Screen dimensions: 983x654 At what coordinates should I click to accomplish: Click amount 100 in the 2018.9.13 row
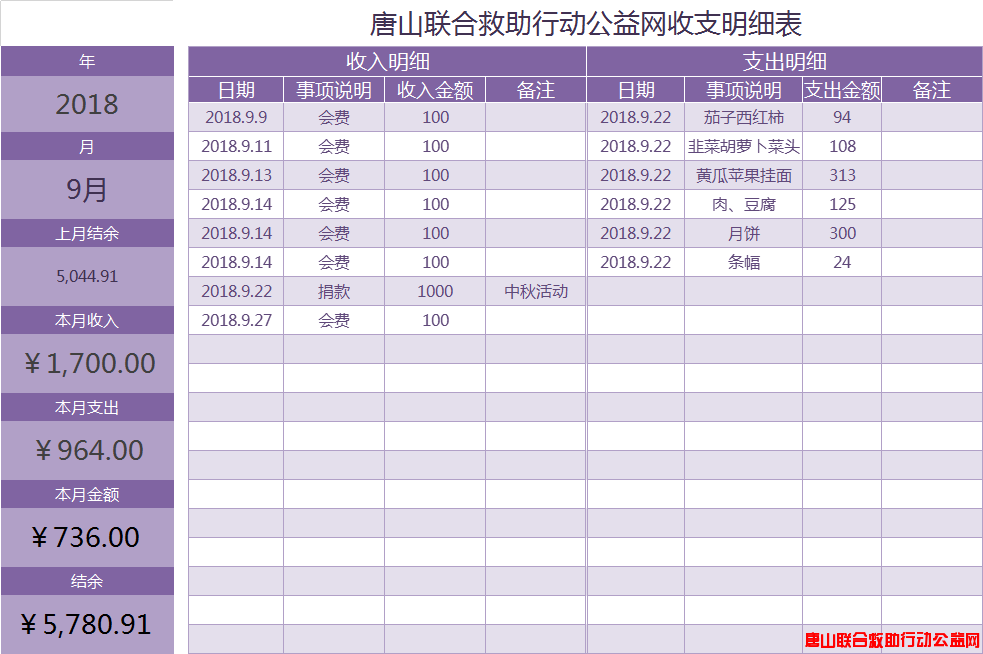click(435, 175)
